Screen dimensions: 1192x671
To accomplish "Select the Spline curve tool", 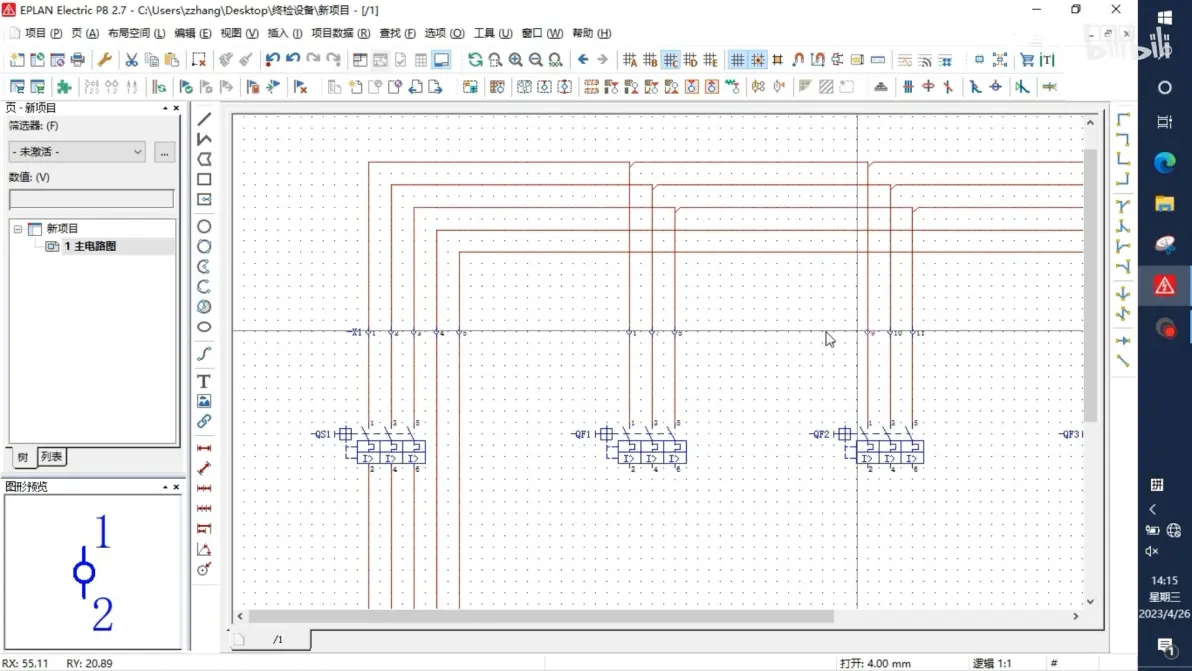I will click(x=204, y=354).
